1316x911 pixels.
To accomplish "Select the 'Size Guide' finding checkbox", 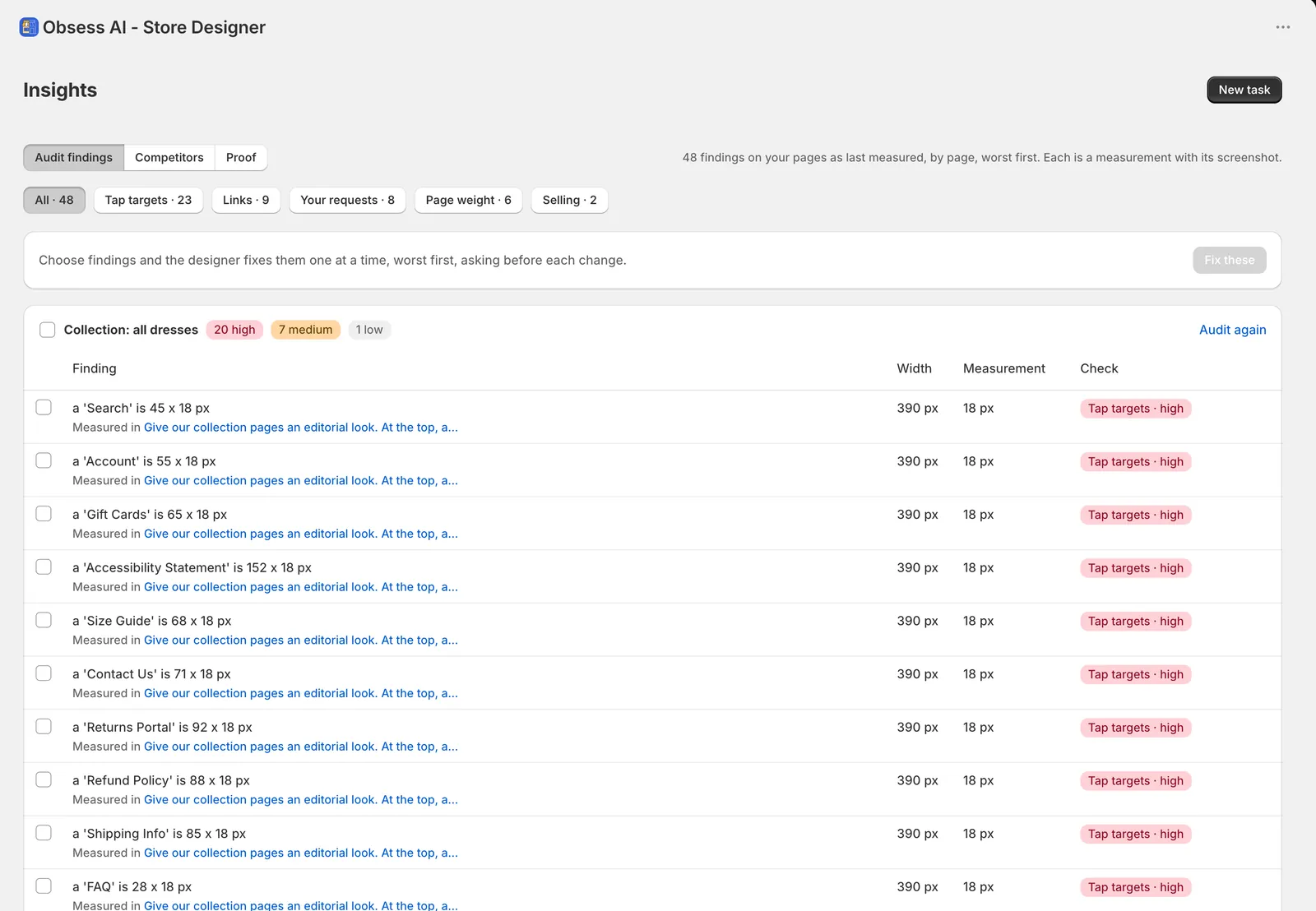I will [x=44, y=620].
